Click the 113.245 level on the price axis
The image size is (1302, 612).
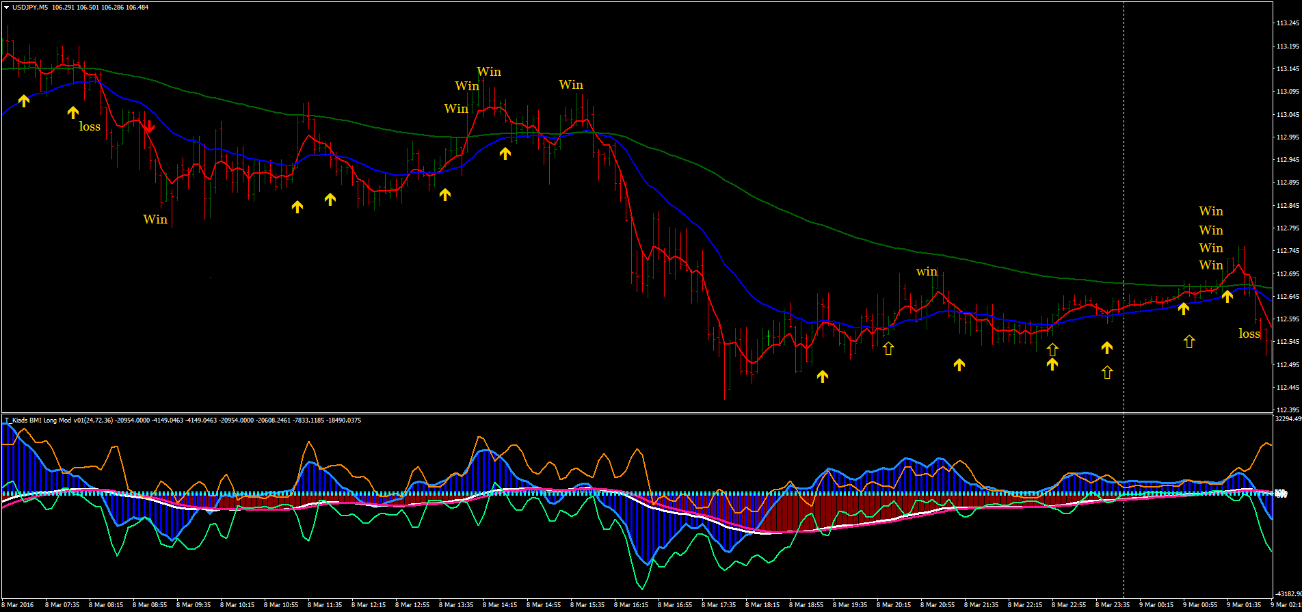tap(1287, 23)
